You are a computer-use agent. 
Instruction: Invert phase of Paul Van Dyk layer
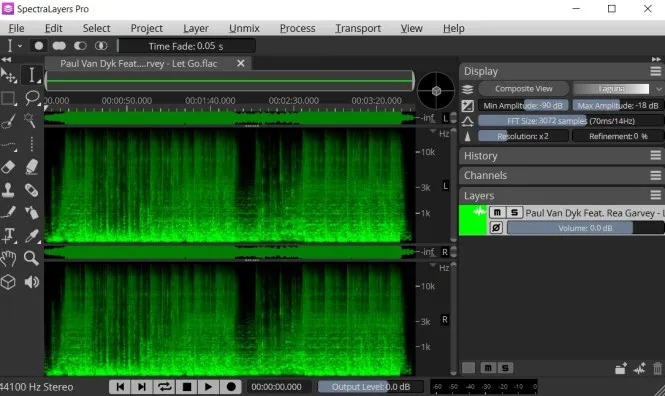496,228
